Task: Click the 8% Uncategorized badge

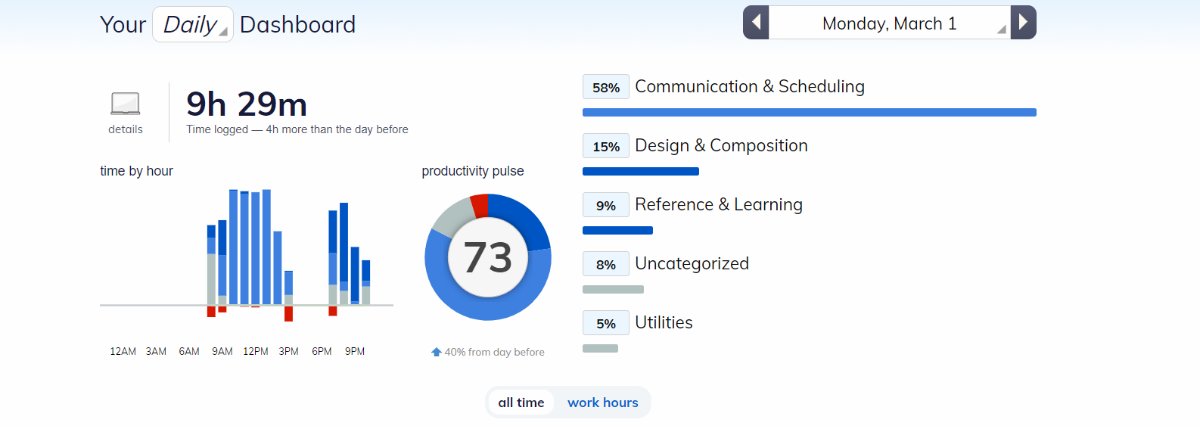Action: [606, 264]
